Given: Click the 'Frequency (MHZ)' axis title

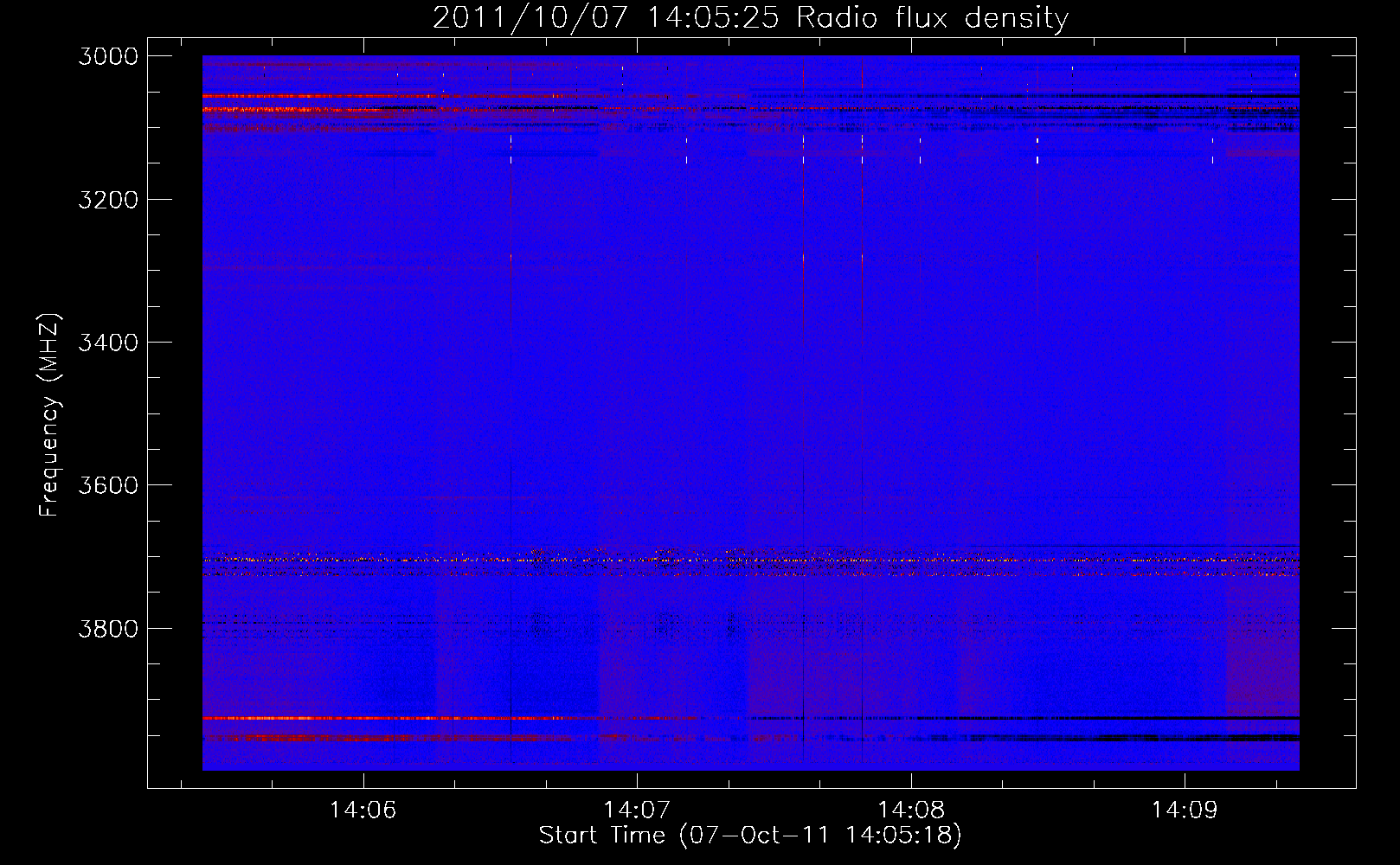Looking at the screenshot, I should pos(50,415).
